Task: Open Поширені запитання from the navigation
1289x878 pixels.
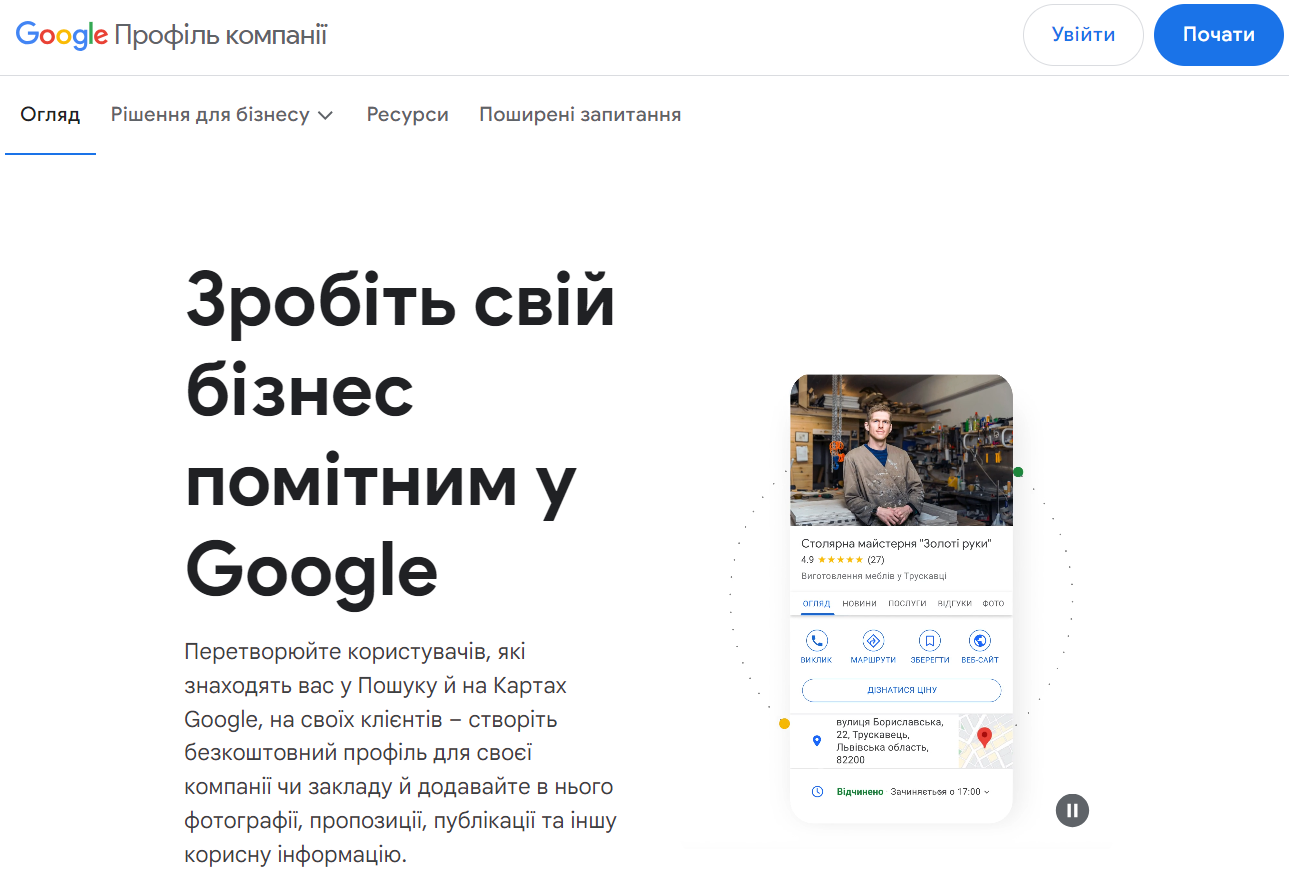Action: tap(581, 114)
